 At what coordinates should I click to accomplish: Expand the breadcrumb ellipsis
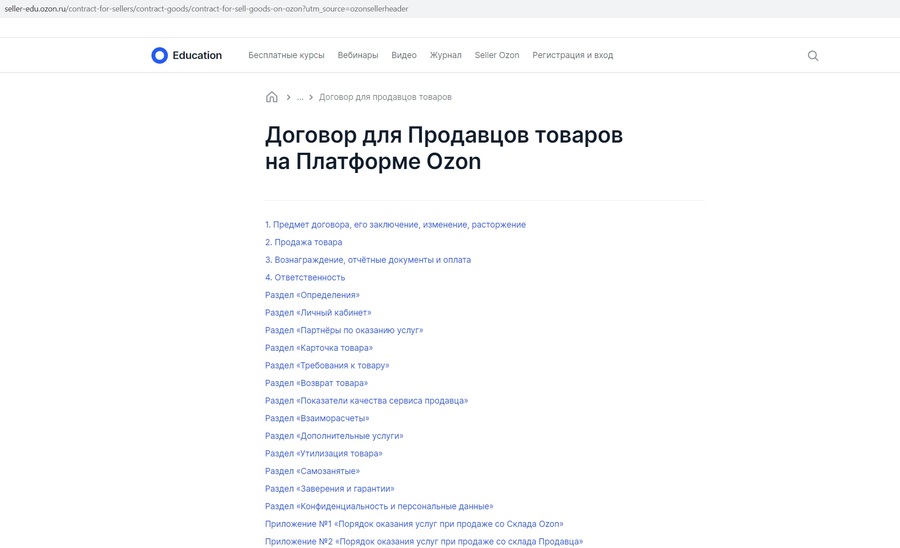(300, 98)
